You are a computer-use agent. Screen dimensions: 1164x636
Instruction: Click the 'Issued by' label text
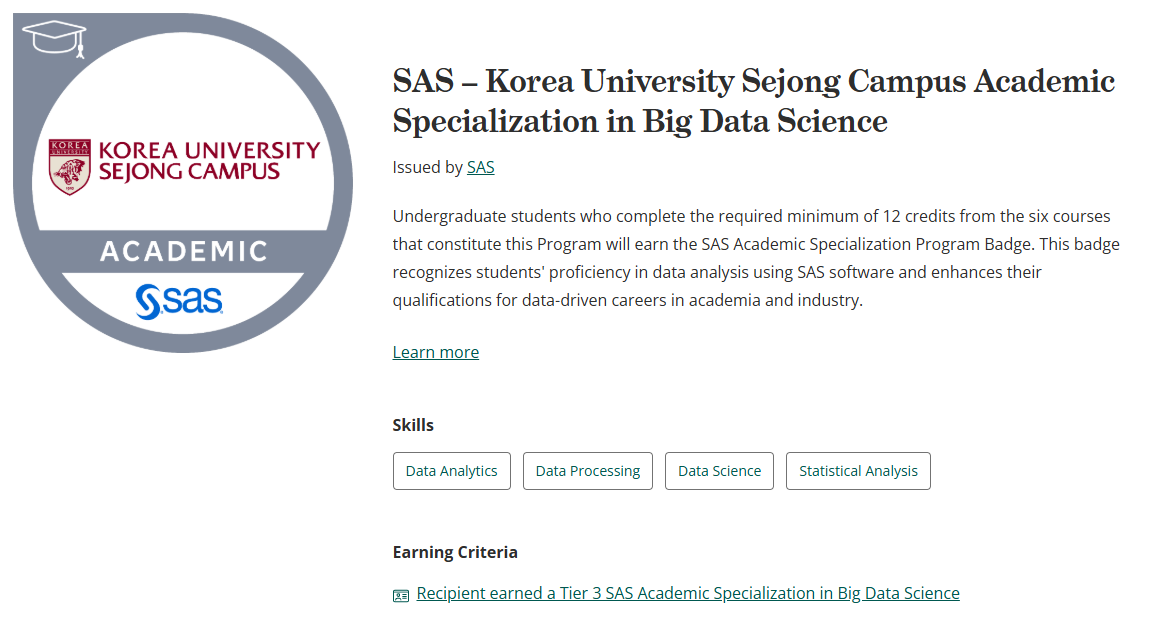[427, 167]
